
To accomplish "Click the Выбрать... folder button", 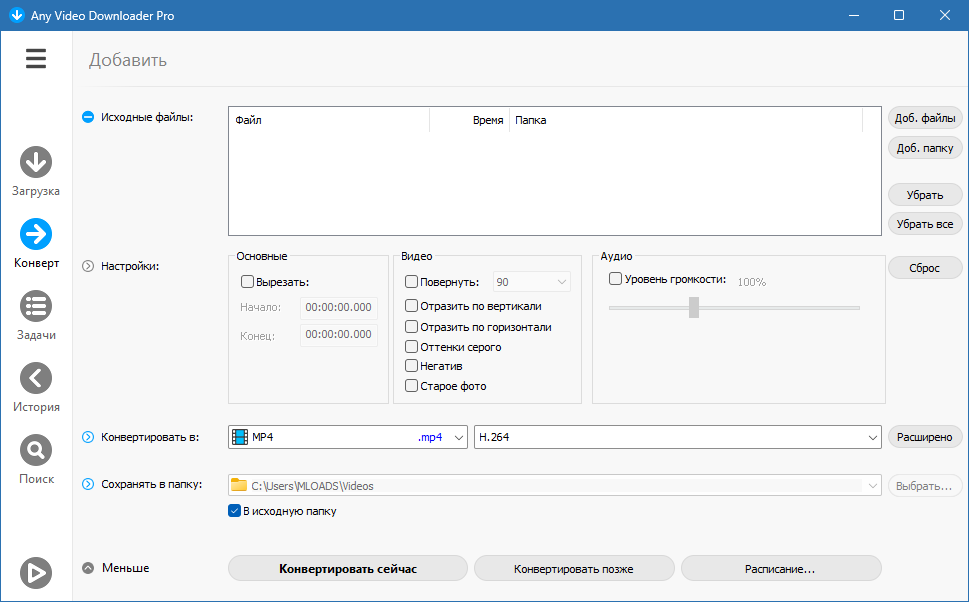I will tap(925, 486).
